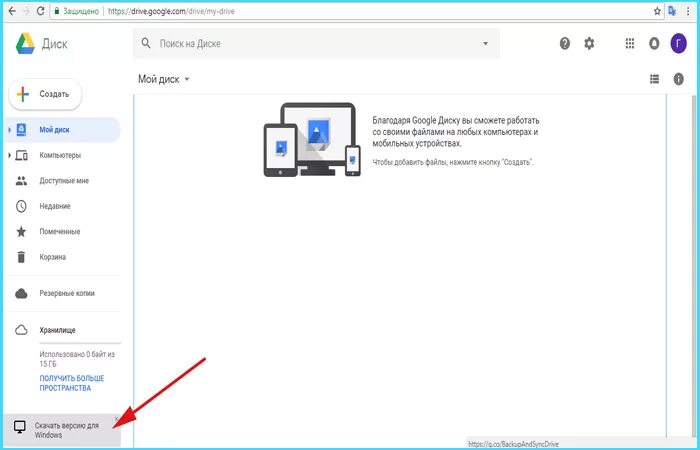Screen dimensions: 700x450
Task: Click the Корзина trash icon
Action: click(21, 257)
